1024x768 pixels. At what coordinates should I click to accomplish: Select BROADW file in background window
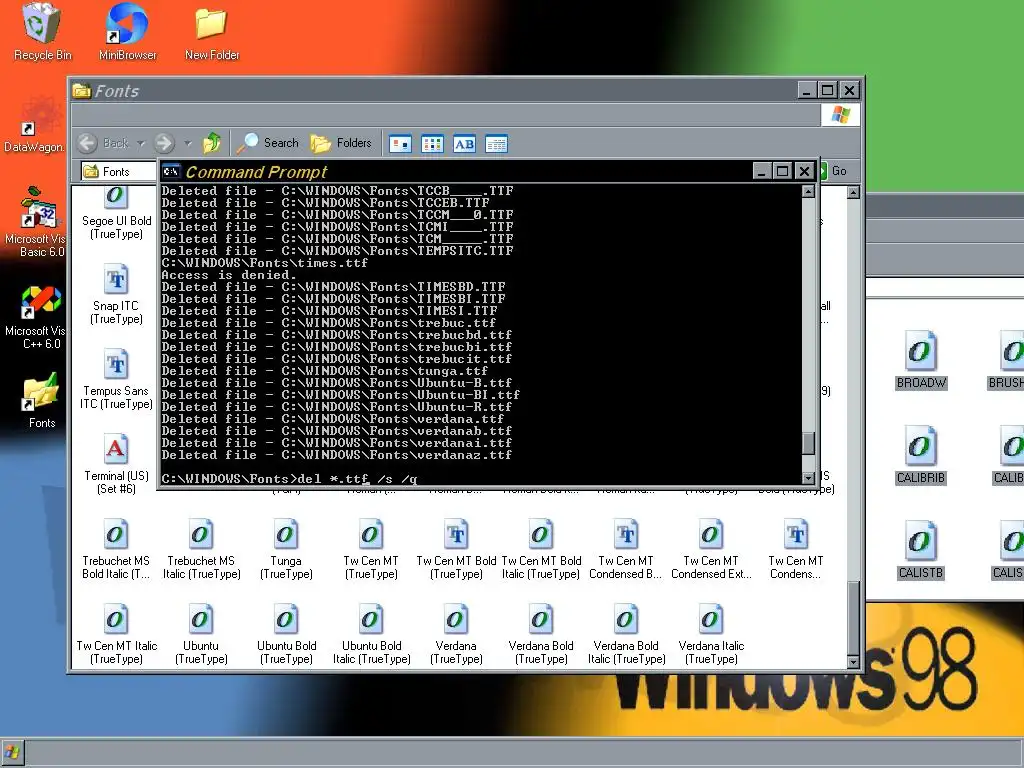921,360
